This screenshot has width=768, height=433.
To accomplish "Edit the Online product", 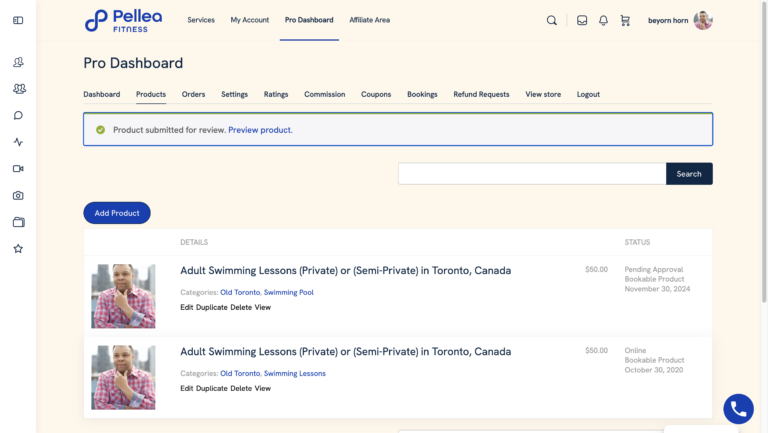I will click(x=187, y=388).
